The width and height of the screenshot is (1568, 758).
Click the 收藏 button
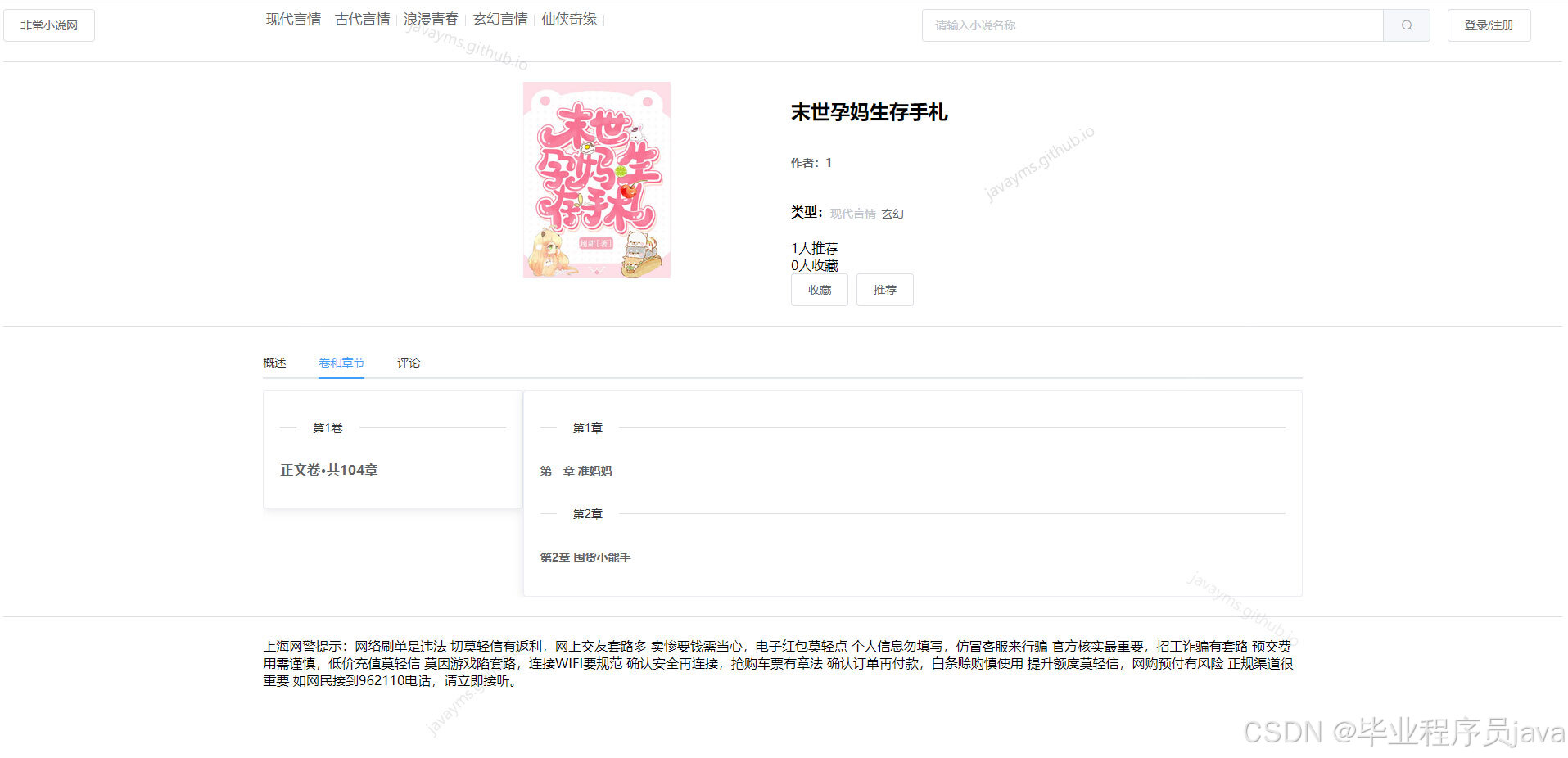point(819,290)
